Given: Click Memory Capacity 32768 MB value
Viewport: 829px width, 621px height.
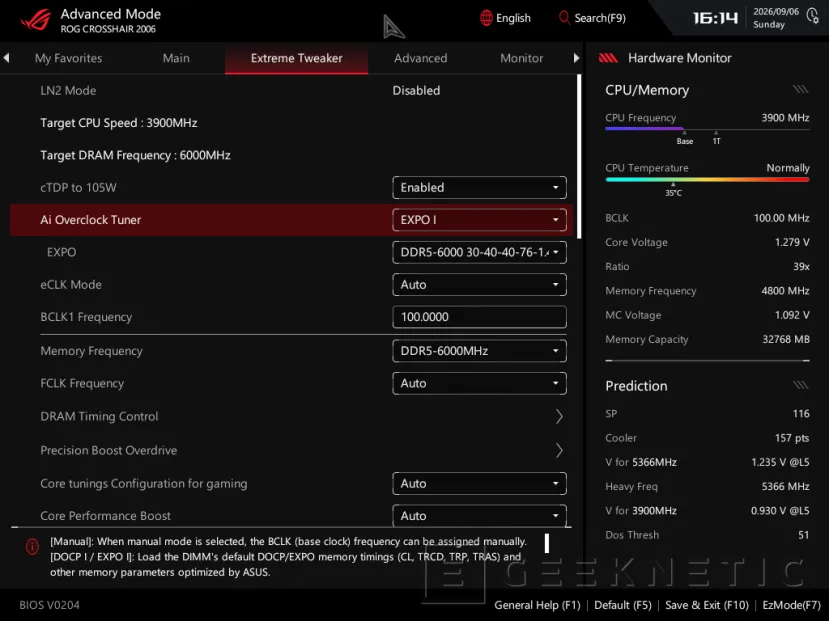Looking at the screenshot, I should [x=786, y=339].
